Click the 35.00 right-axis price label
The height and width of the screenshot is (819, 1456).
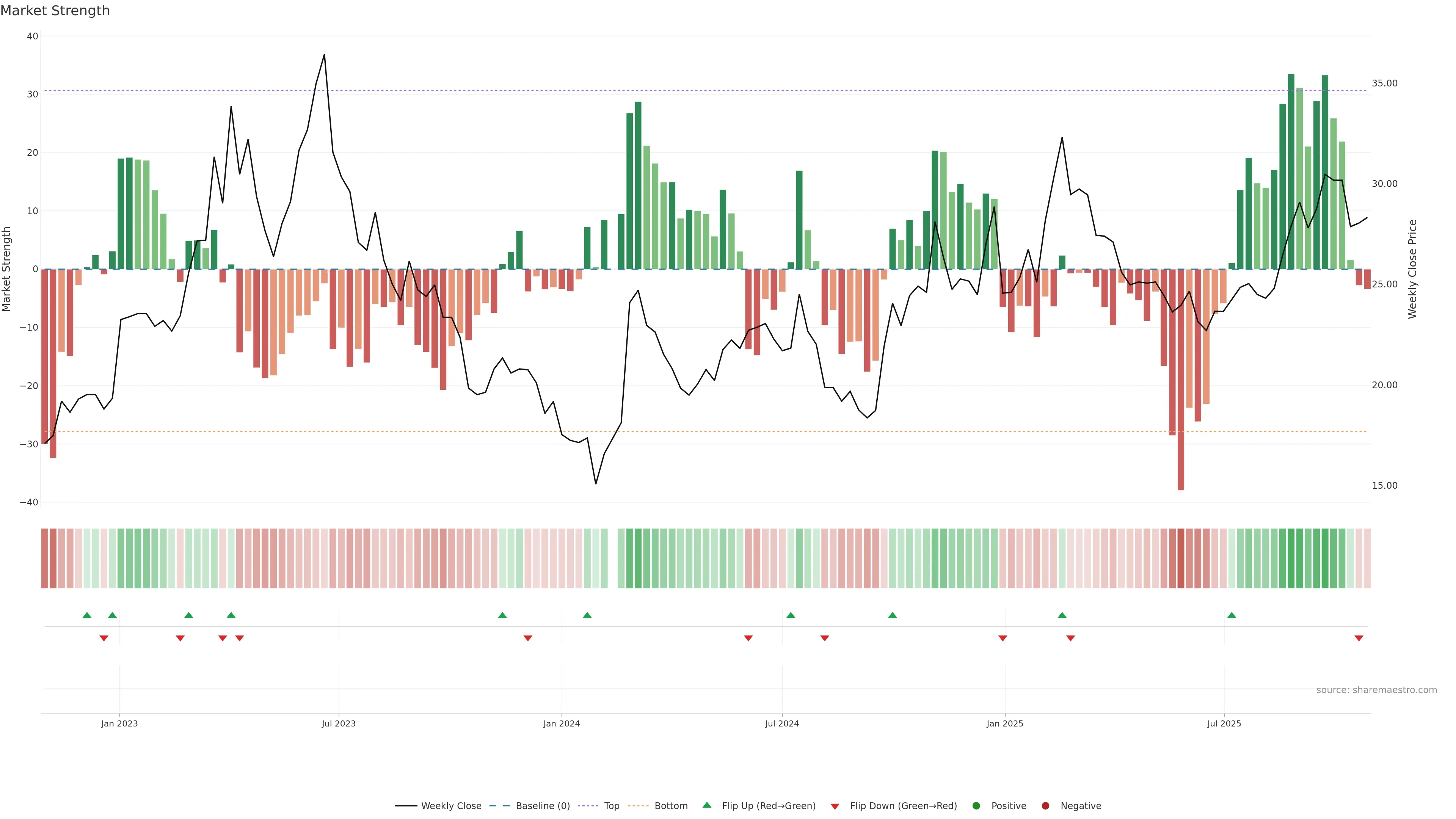(x=1384, y=83)
